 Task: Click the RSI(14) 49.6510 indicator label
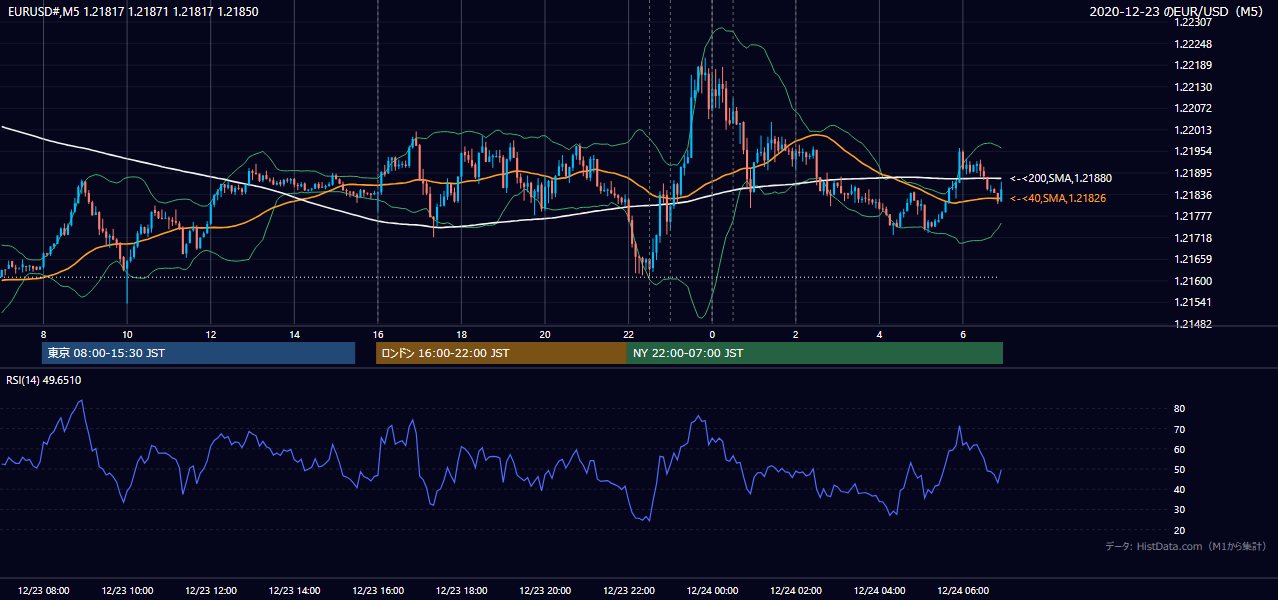[44, 380]
